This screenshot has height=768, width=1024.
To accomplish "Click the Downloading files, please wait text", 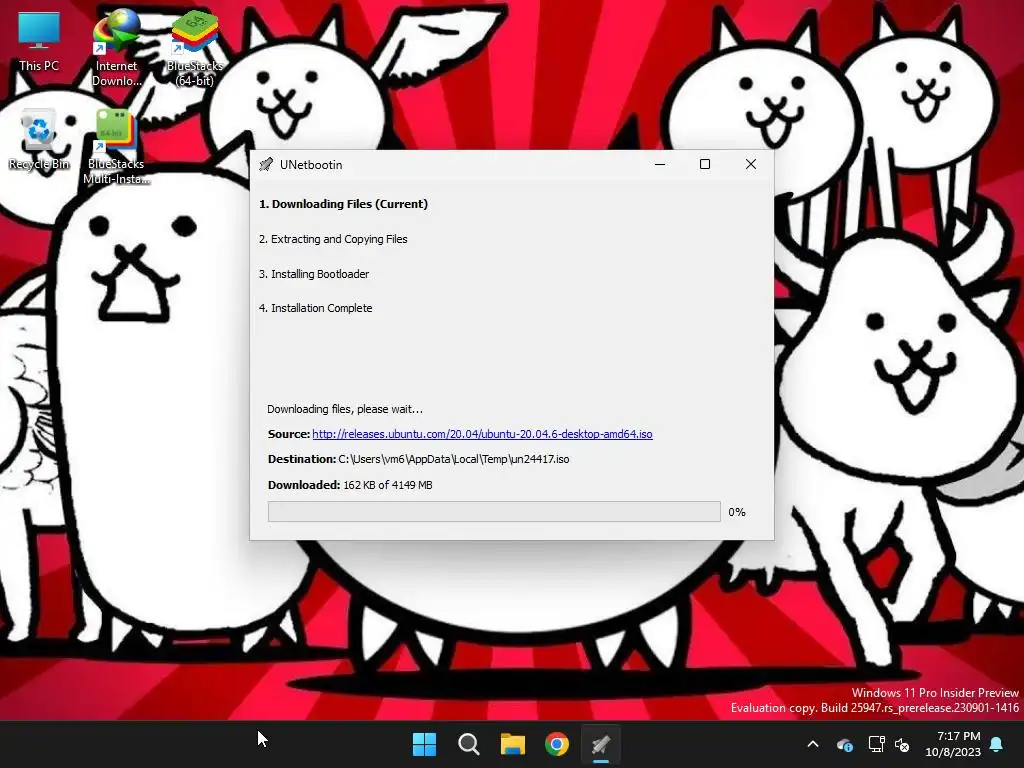I will point(345,409).
